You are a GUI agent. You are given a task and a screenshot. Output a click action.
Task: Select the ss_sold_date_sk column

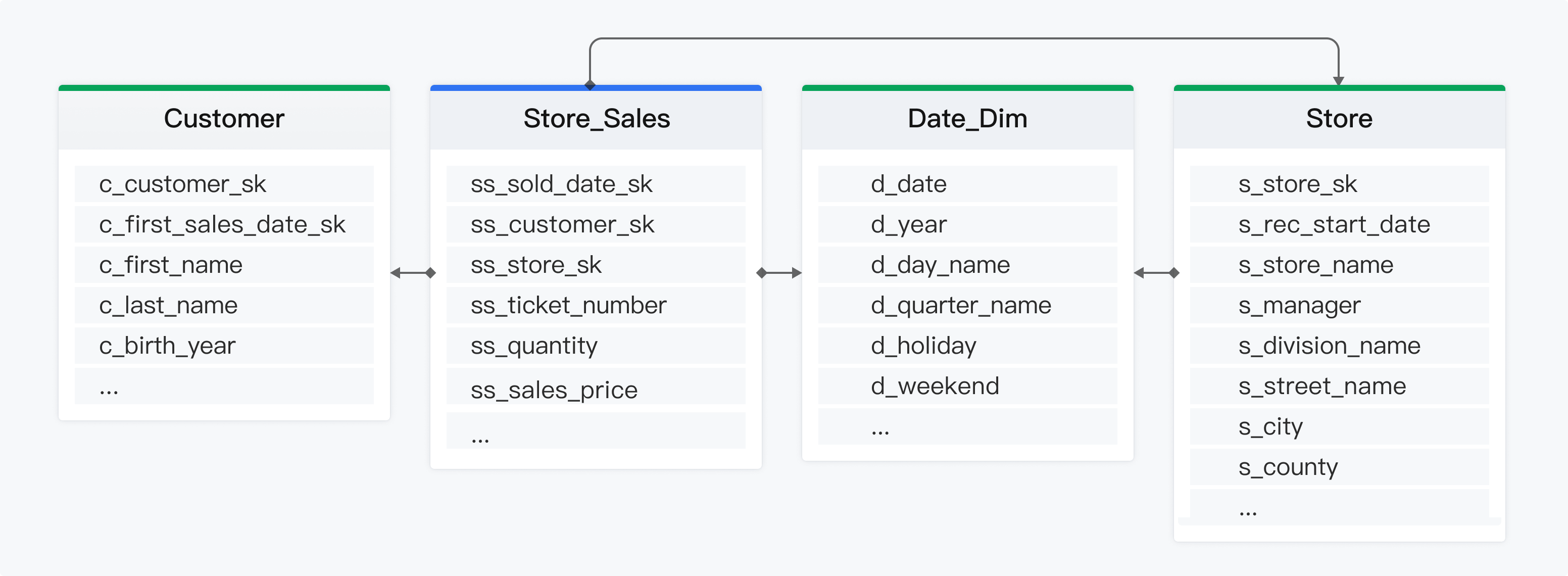pos(596,184)
